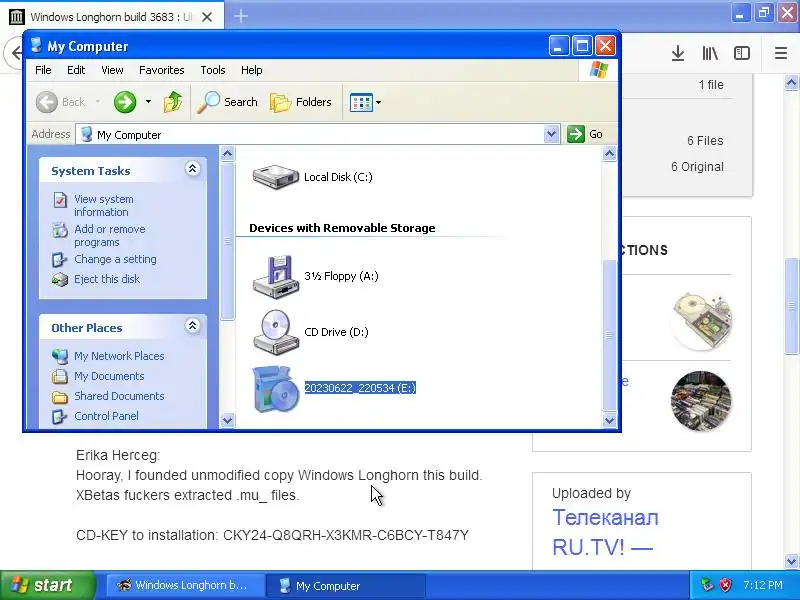Viewport: 800px width, 600px height.
Task: Click the Shared Documents folder icon
Action: (60, 396)
